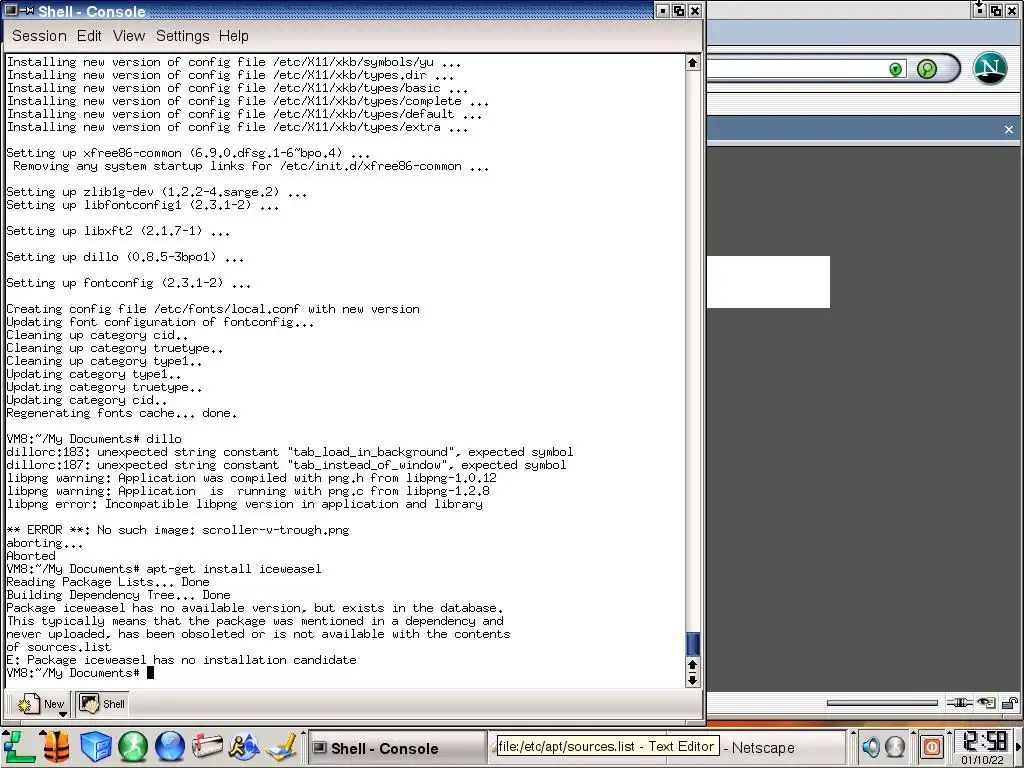Maximize the Shell - Console window
This screenshot has height=768, width=1024.
tap(679, 10)
